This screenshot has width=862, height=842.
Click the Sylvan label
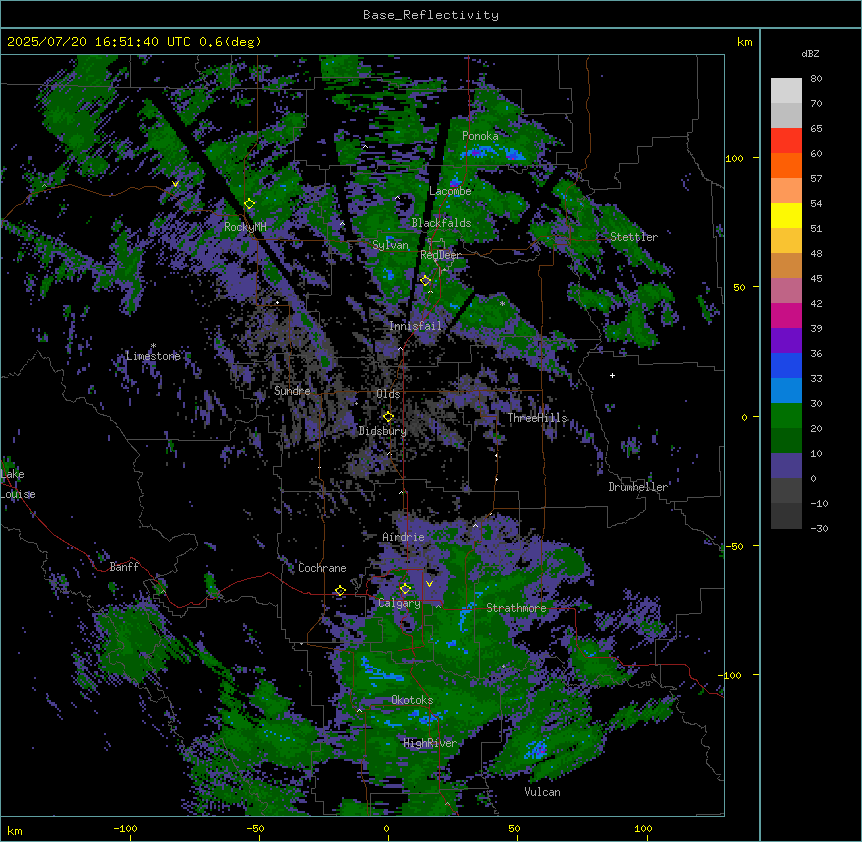coord(390,245)
